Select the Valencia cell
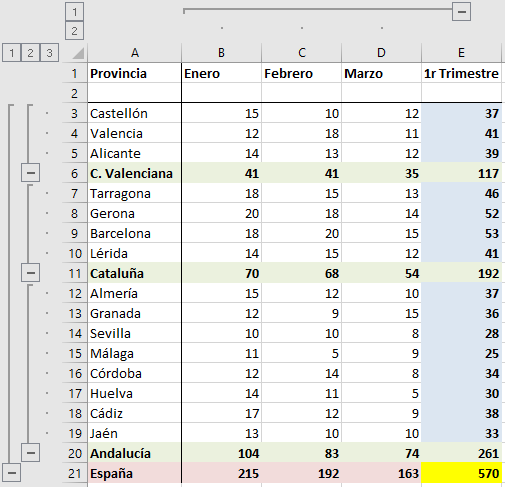 click(x=135, y=133)
